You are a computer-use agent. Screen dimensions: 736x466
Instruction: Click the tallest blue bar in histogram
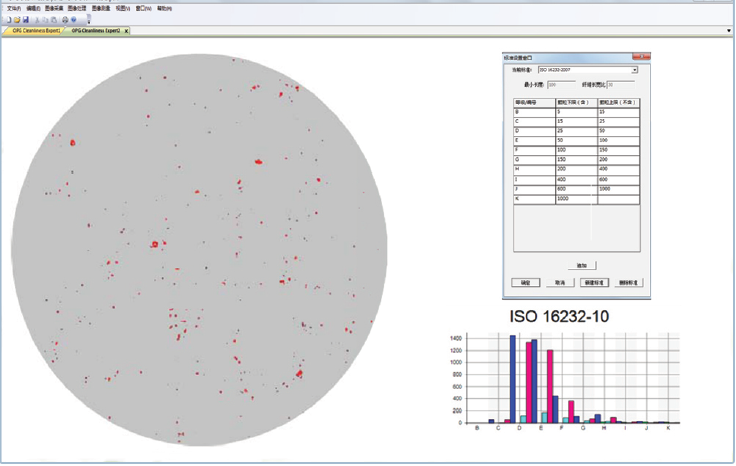(x=513, y=379)
